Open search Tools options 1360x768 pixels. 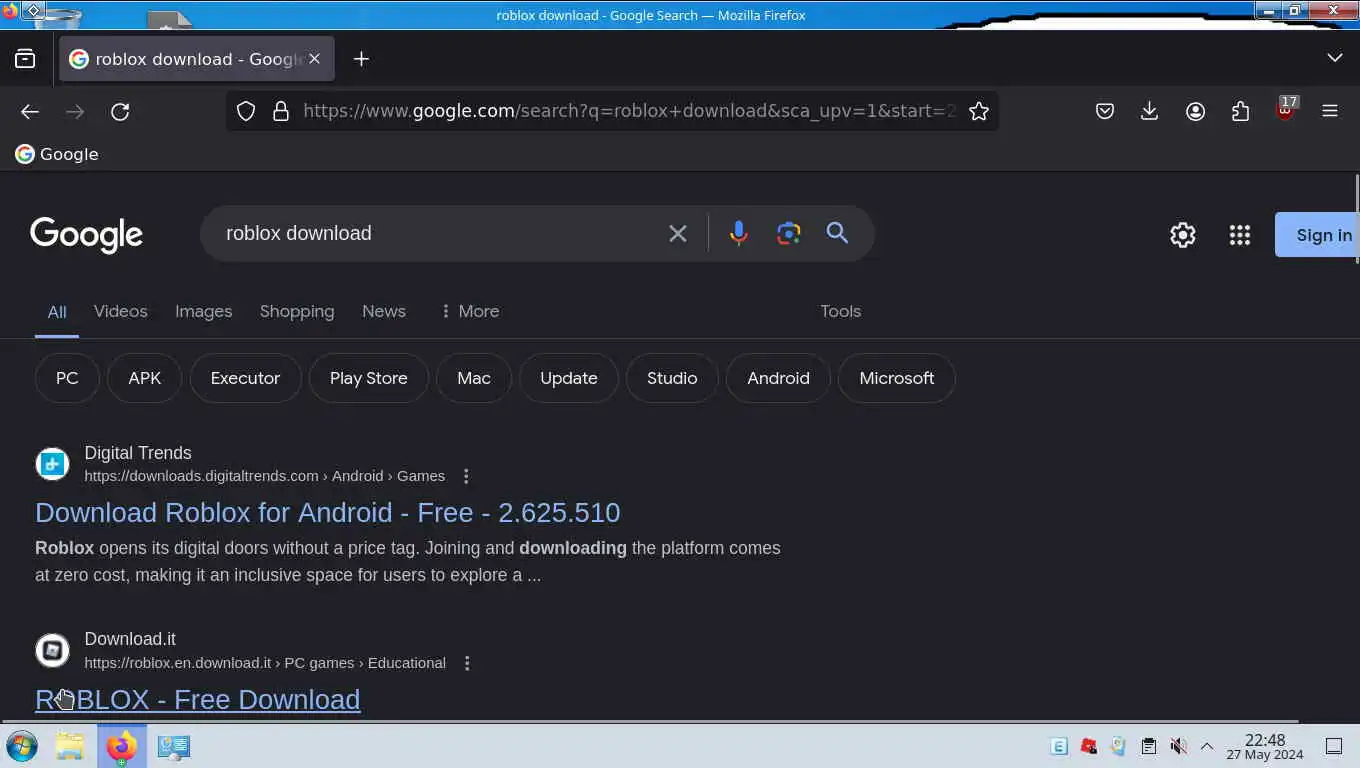point(841,311)
